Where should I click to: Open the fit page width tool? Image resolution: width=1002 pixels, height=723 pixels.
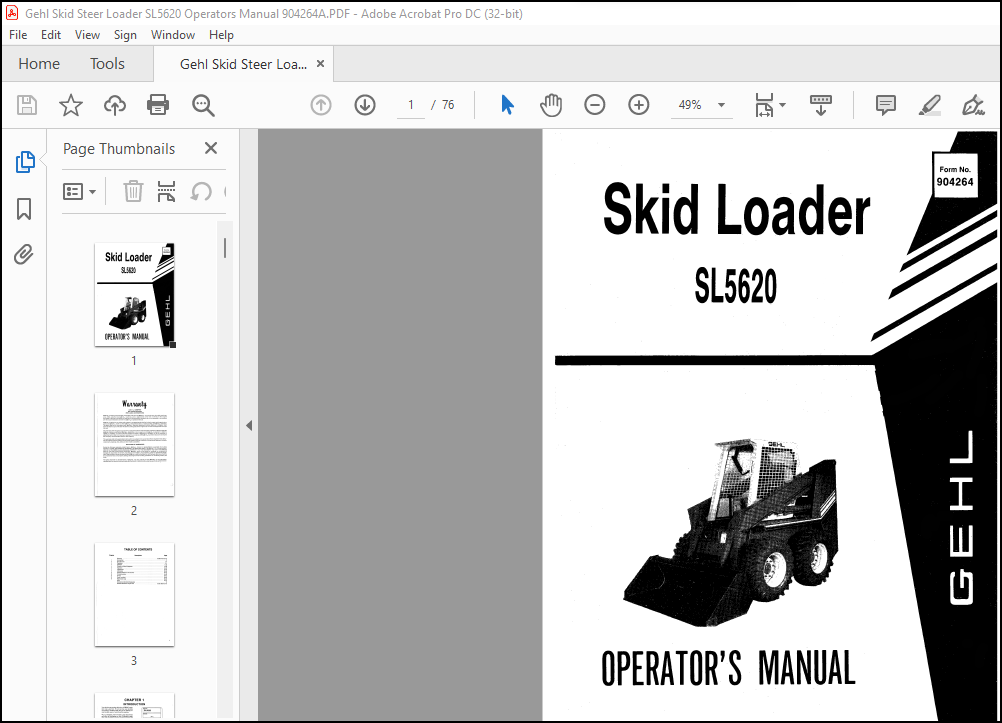[764, 105]
